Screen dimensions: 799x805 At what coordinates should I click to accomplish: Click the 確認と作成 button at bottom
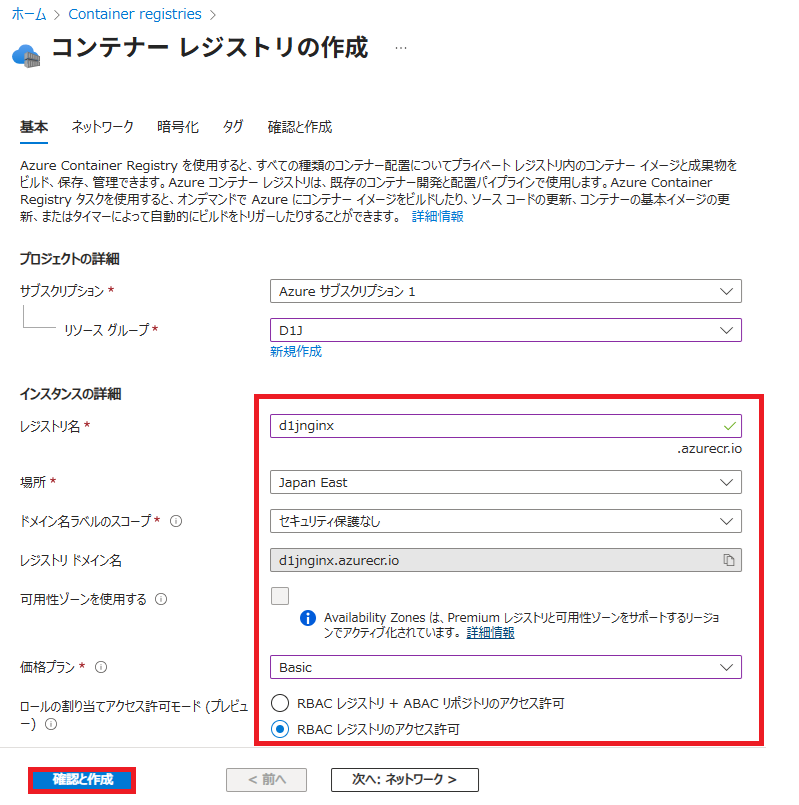click(x=83, y=779)
